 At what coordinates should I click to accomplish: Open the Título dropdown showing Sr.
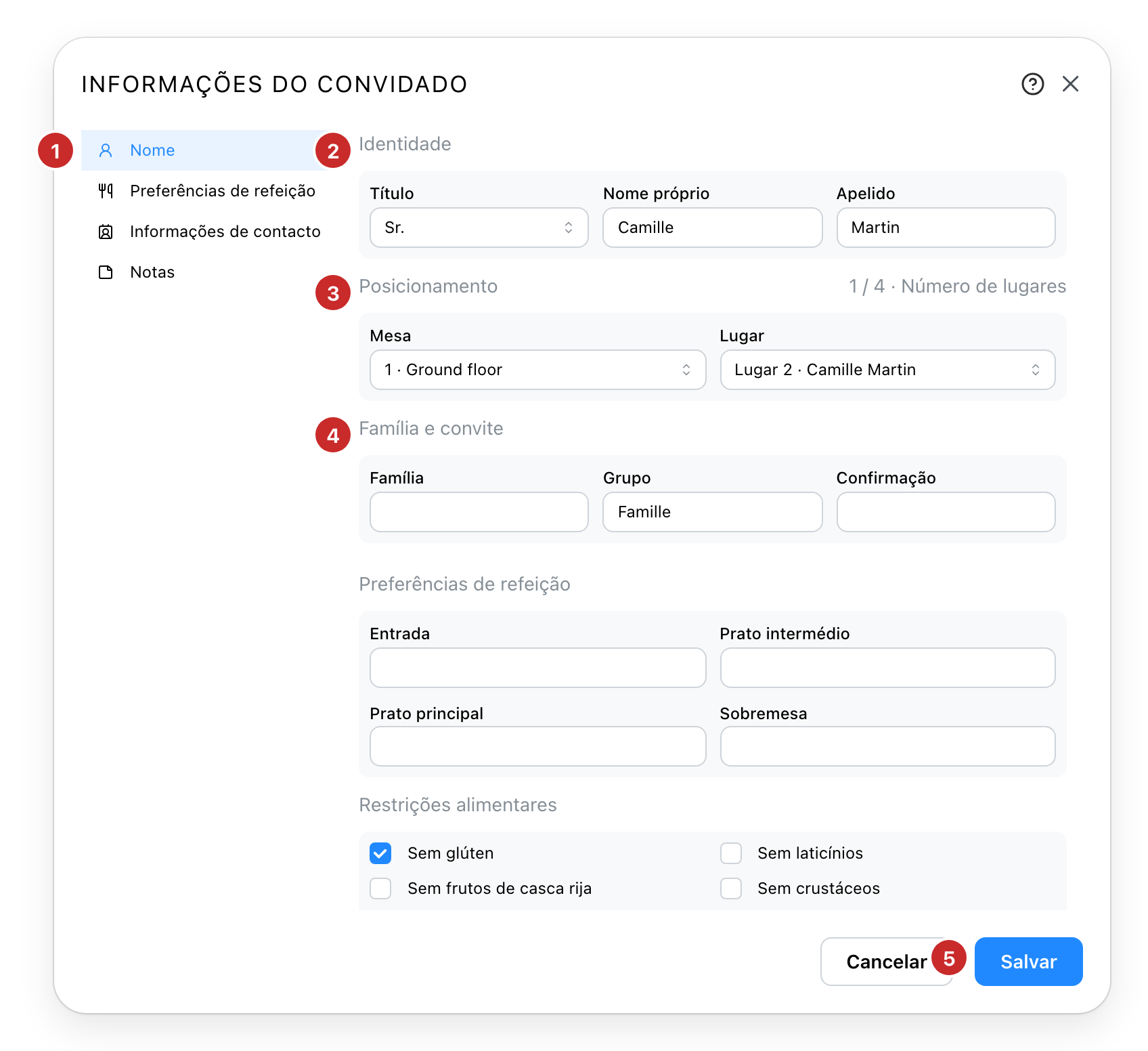point(479,228)
